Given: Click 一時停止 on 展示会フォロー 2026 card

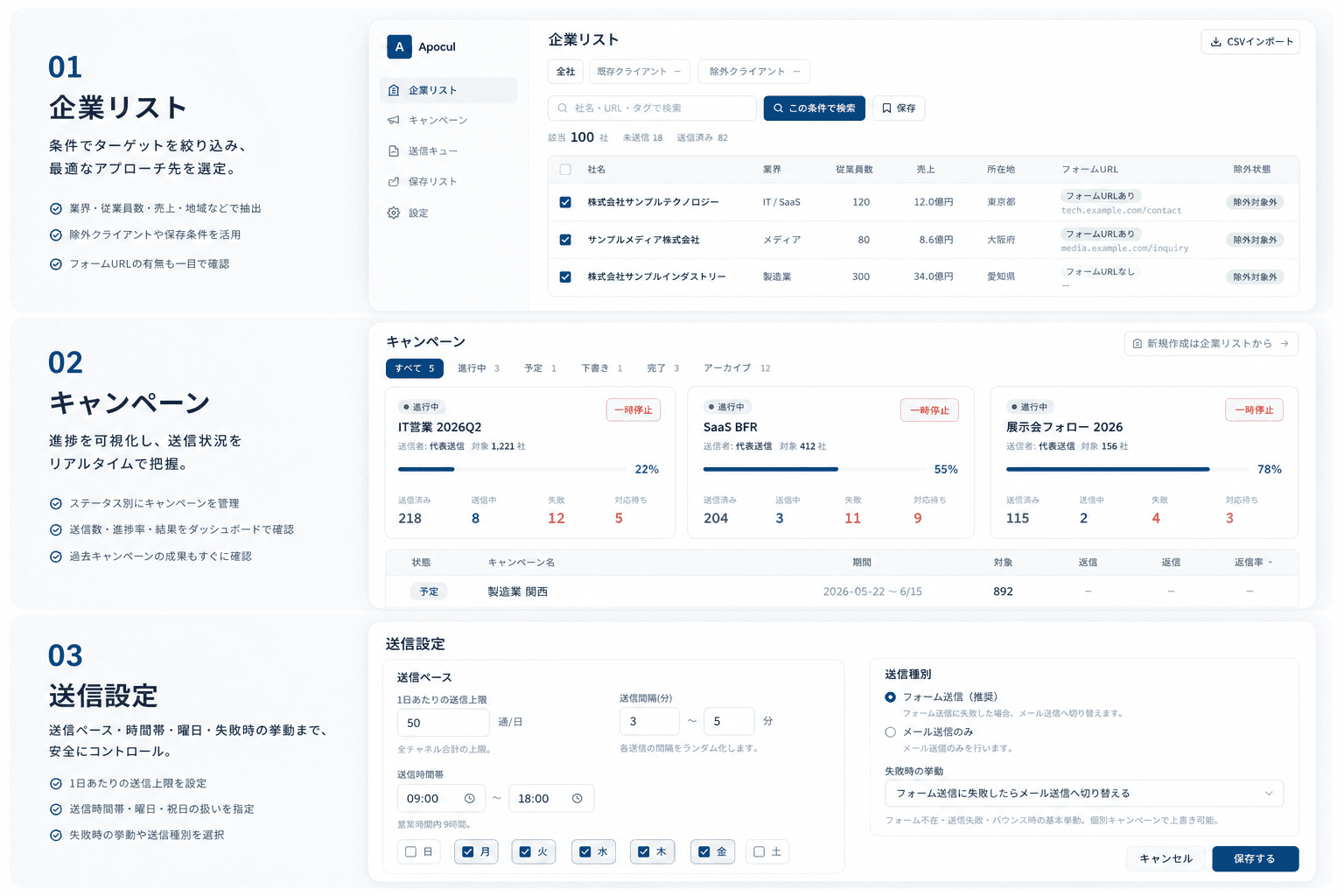Looking at the screenshot, I should 1254,410.
